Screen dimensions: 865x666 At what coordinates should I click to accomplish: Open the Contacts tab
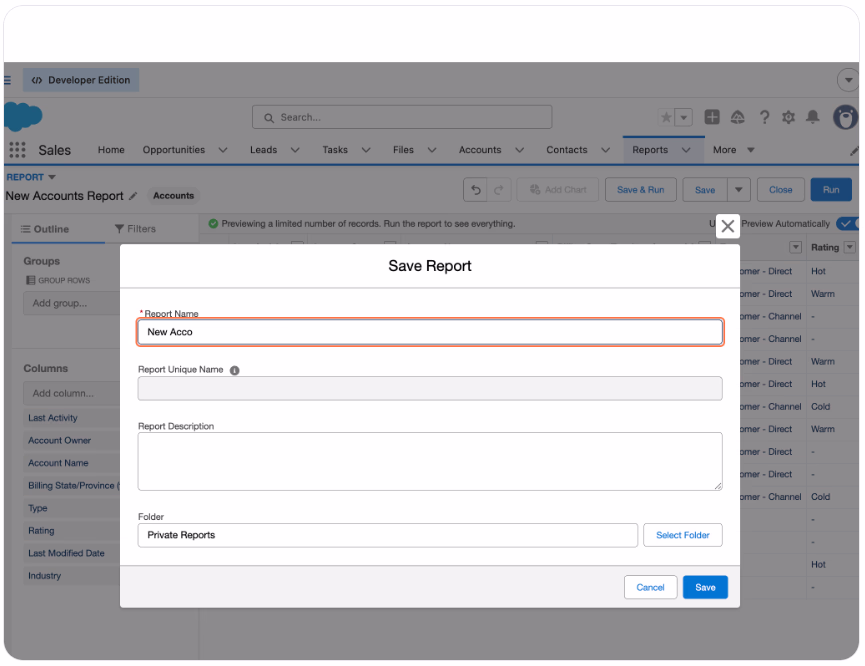coord(567,150)
